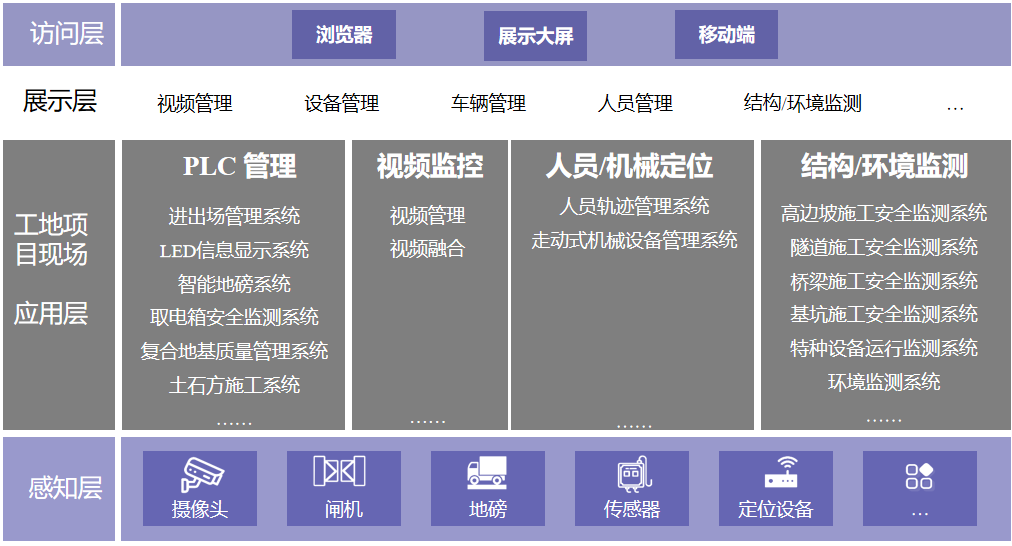Click the 地磅 truck scale icon

coord(487,472)
